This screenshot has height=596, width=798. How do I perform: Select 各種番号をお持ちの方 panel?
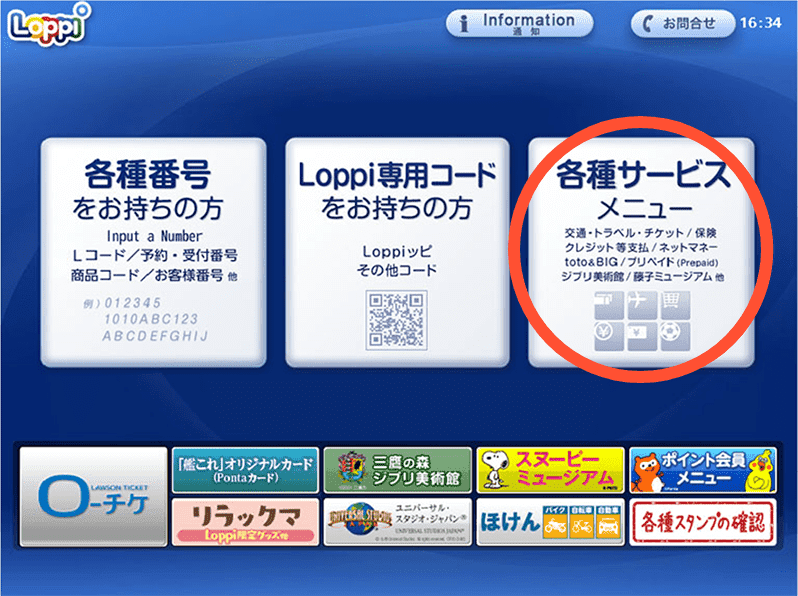pyautogui.click(x=153, y=252)
